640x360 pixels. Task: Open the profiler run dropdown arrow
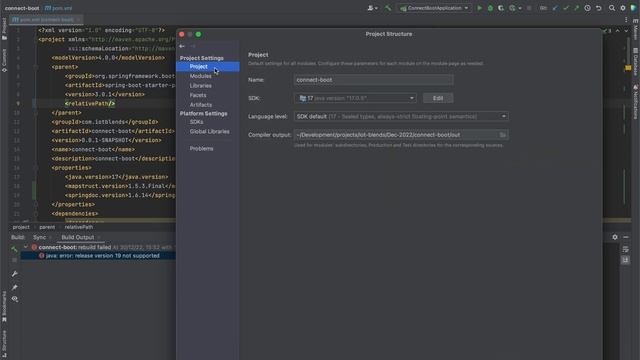pyautogui.click(x=520, y=9)
